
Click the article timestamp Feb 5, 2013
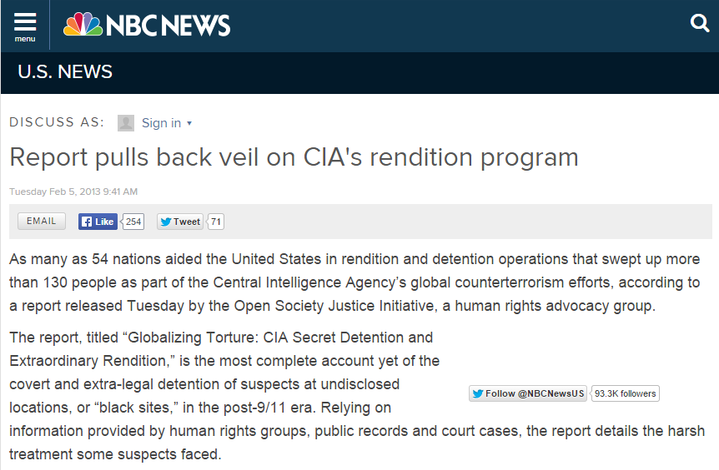(x=73, y=192)
